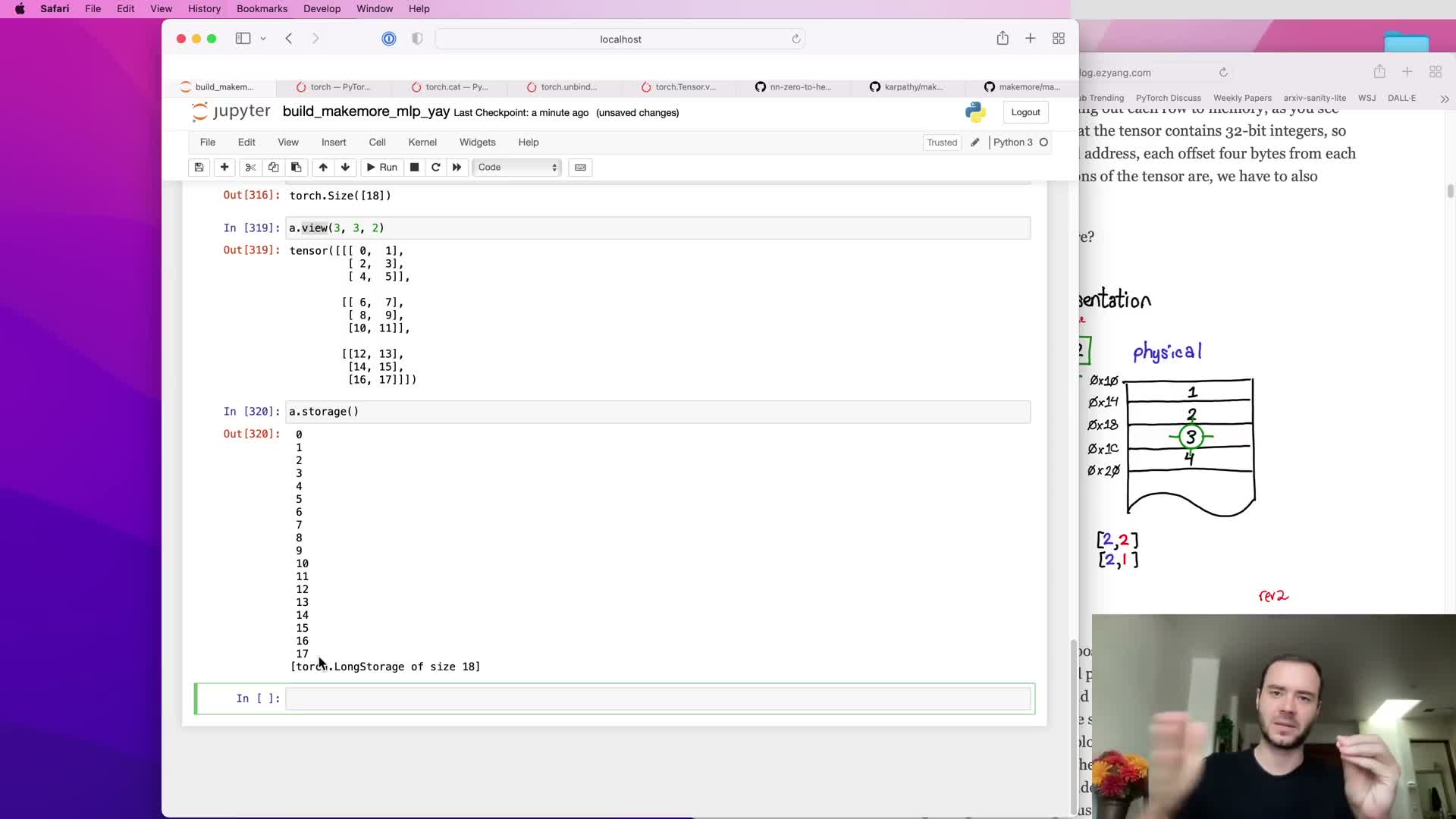Image resolution: width=1456 pixels, height=819 pixels.
Task: Expand the bookmarks overflow chevron
Action: click(1444, 99)
